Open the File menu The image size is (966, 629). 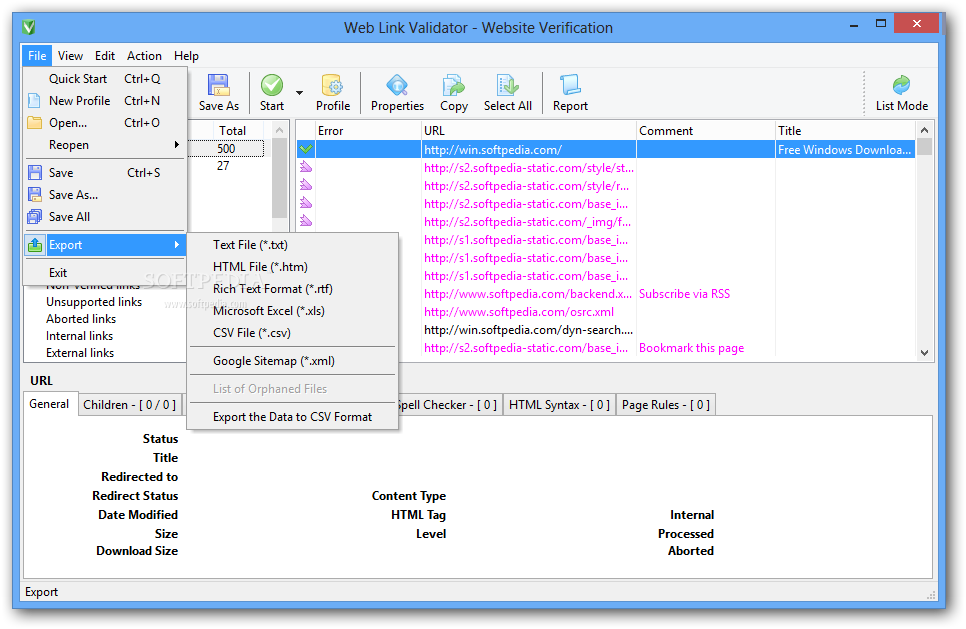(x=37, y=55)
